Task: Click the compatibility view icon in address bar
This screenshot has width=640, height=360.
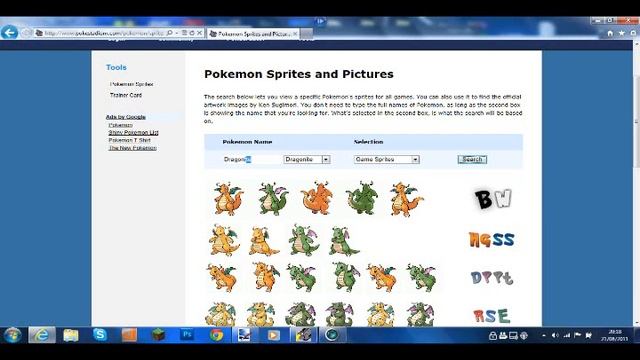Action: 184,33
